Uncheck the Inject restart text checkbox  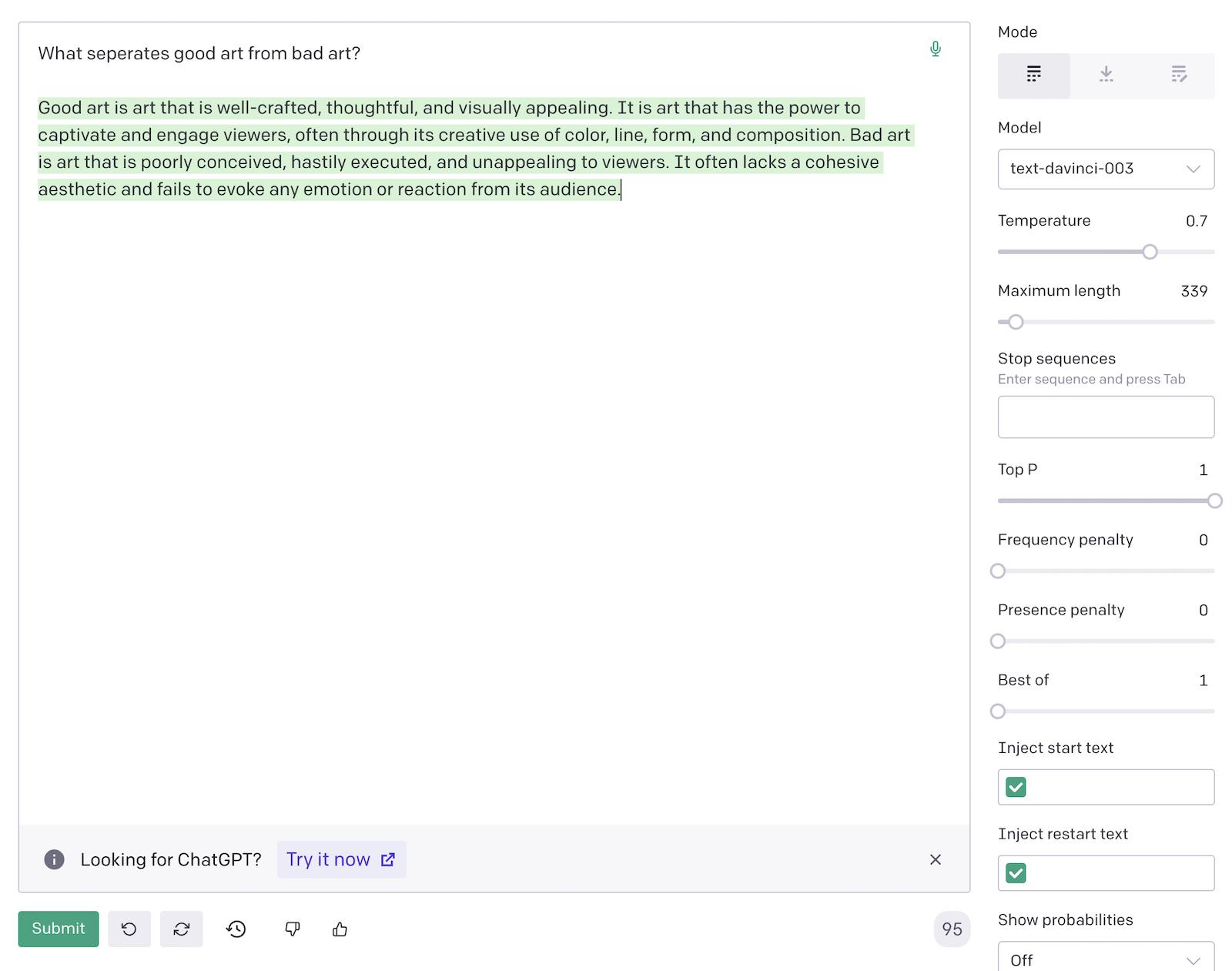1016,873
